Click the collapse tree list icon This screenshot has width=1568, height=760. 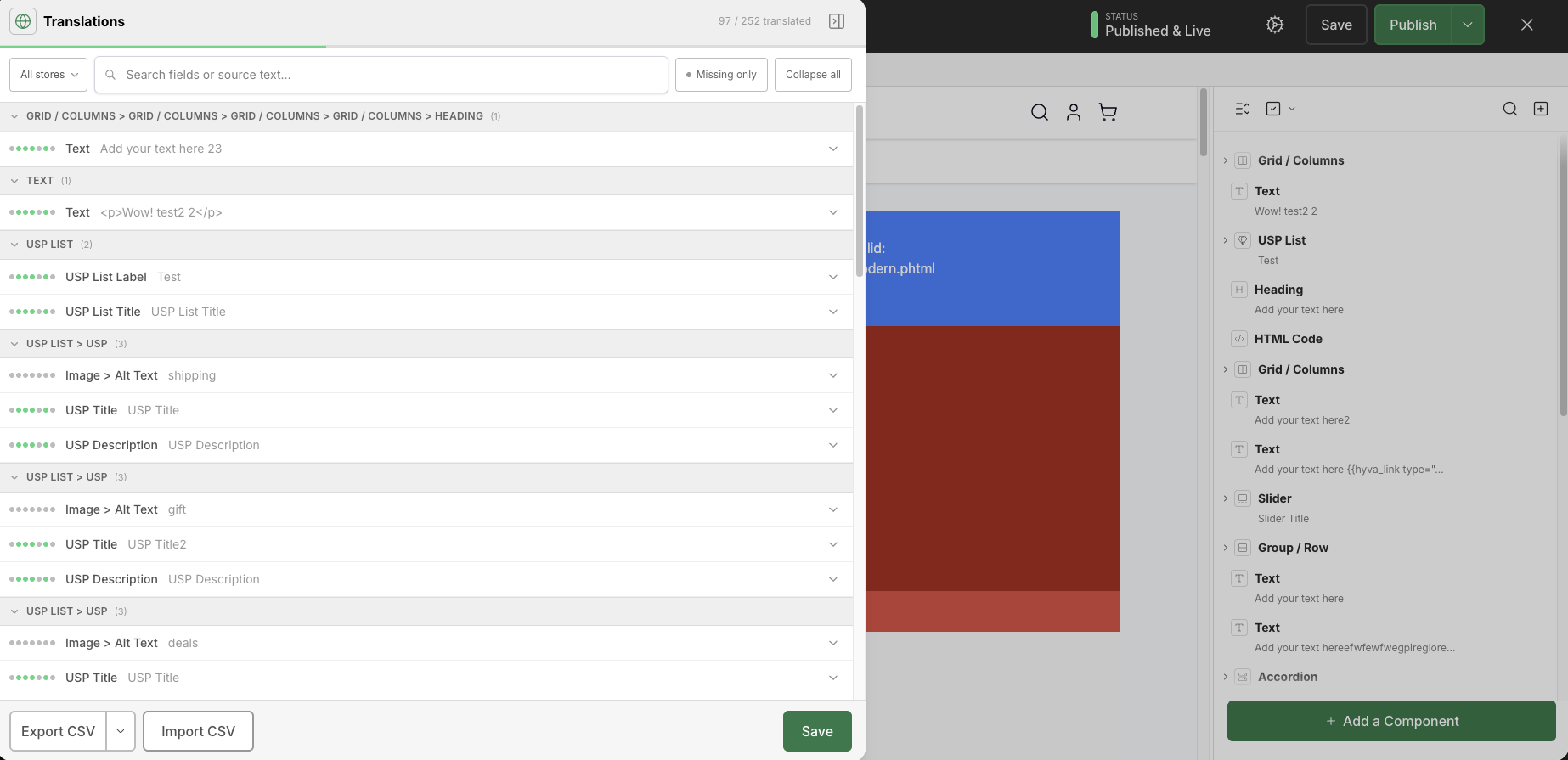point(1243,109)
